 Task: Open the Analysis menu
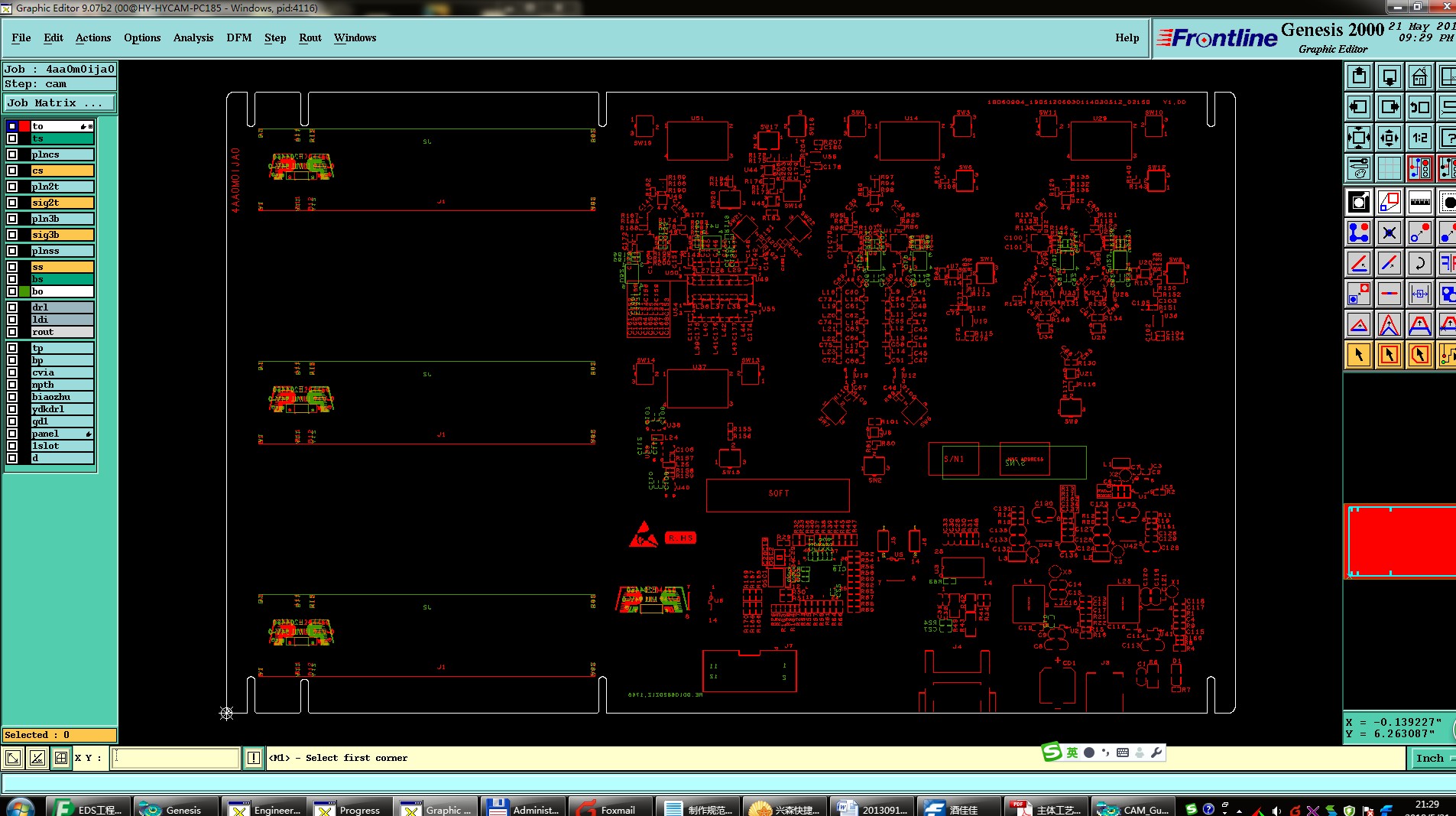[x=193, y=37]
